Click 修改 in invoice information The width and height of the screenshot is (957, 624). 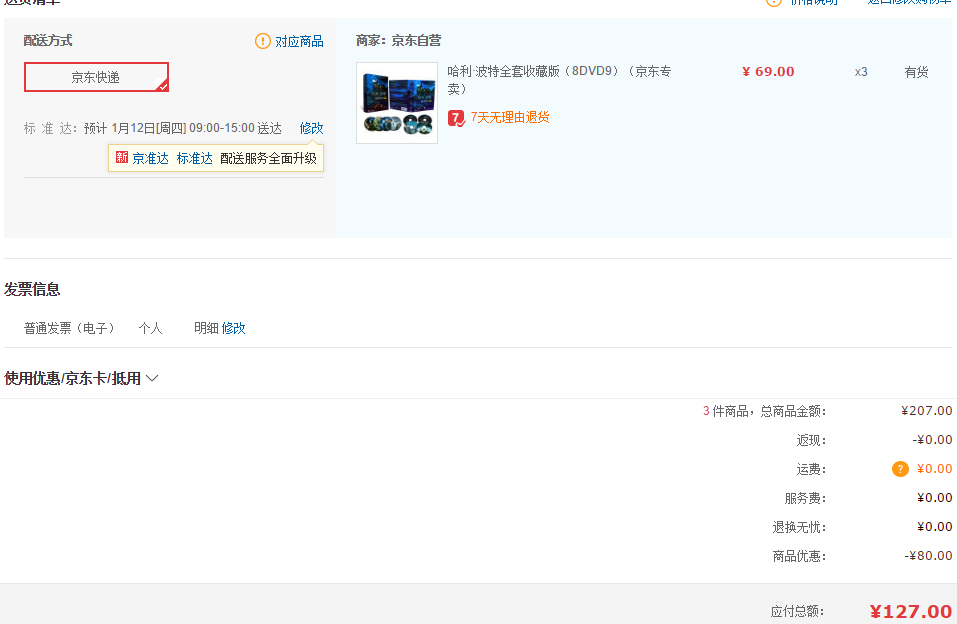pyautogui.click(x=233, y=328)
